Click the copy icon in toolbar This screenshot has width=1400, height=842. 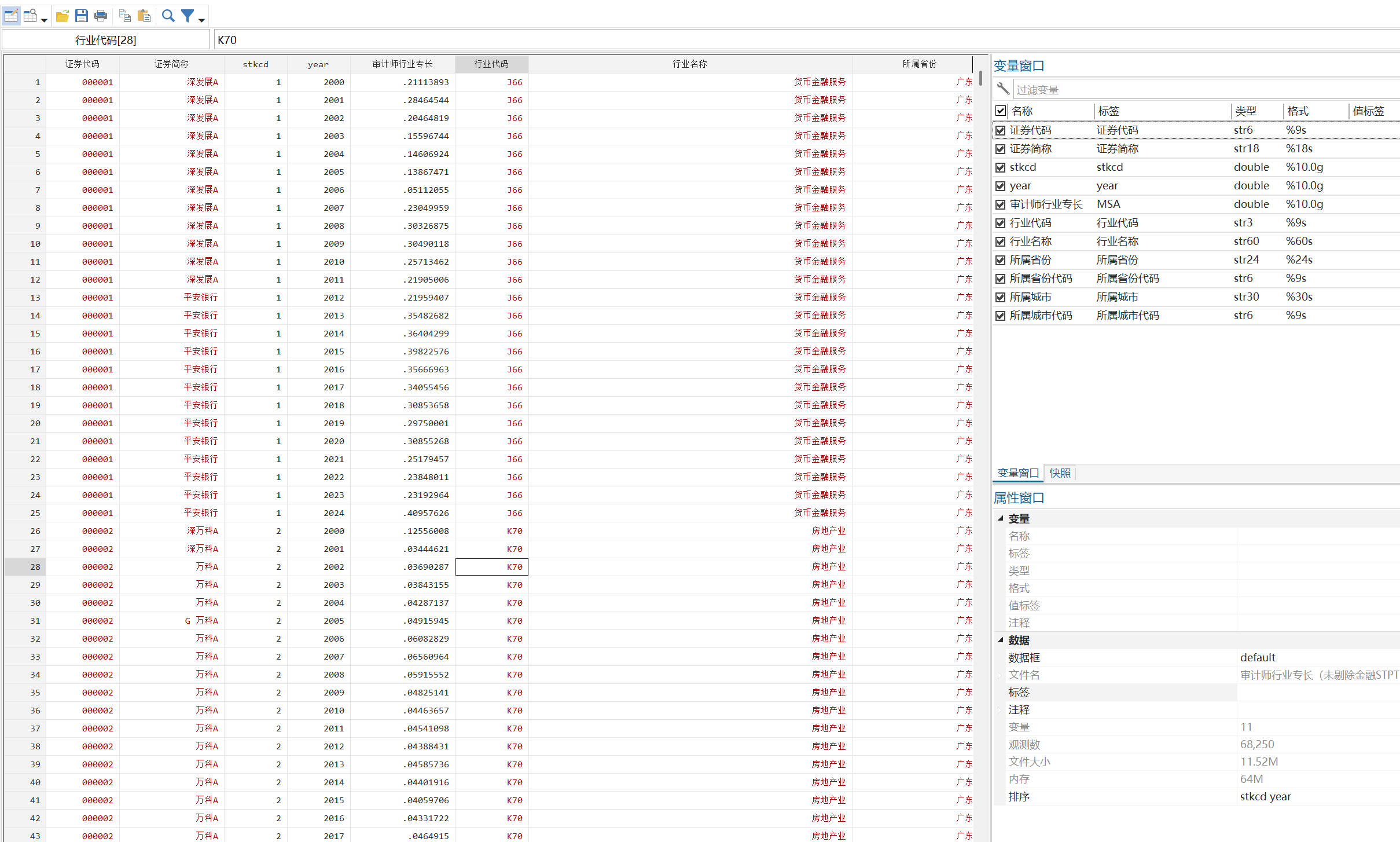[124, 16]
